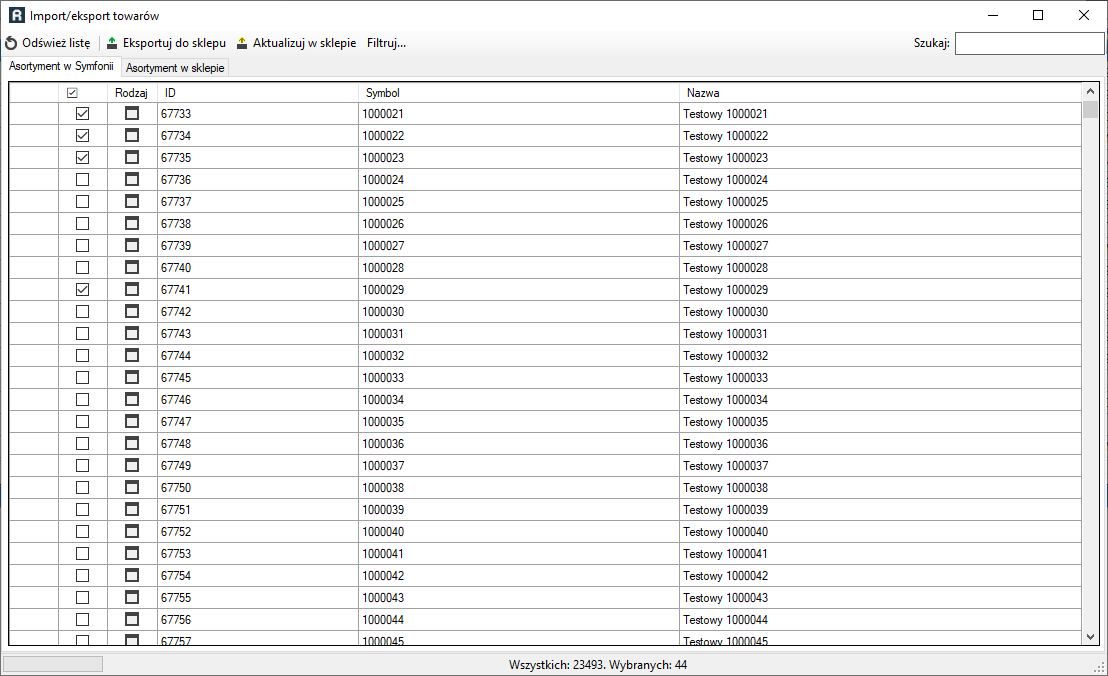
Task: Click ID cell 67755
Action: (x=258, y=598)
